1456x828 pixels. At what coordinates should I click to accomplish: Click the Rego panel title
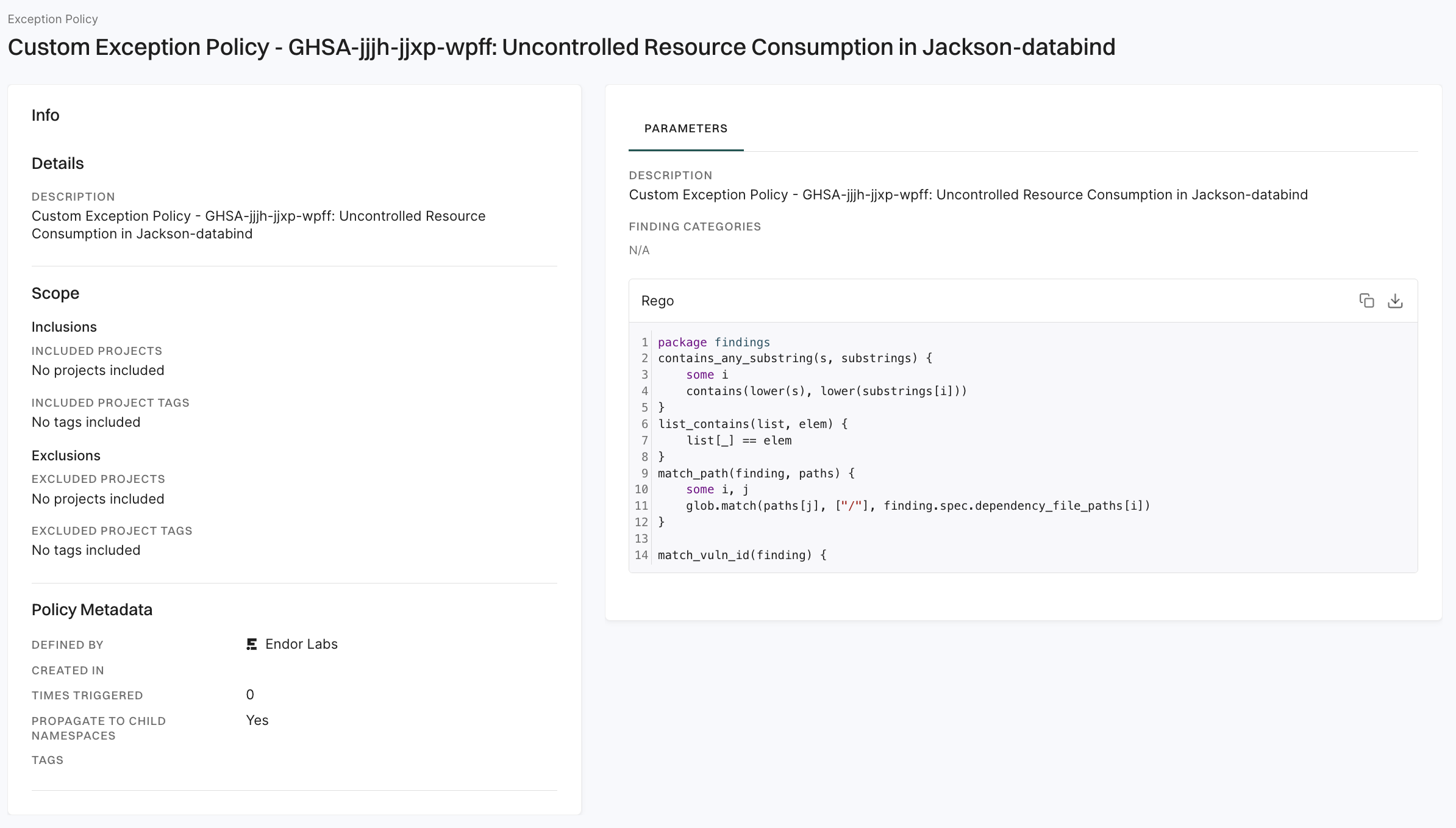coord(657,301)
